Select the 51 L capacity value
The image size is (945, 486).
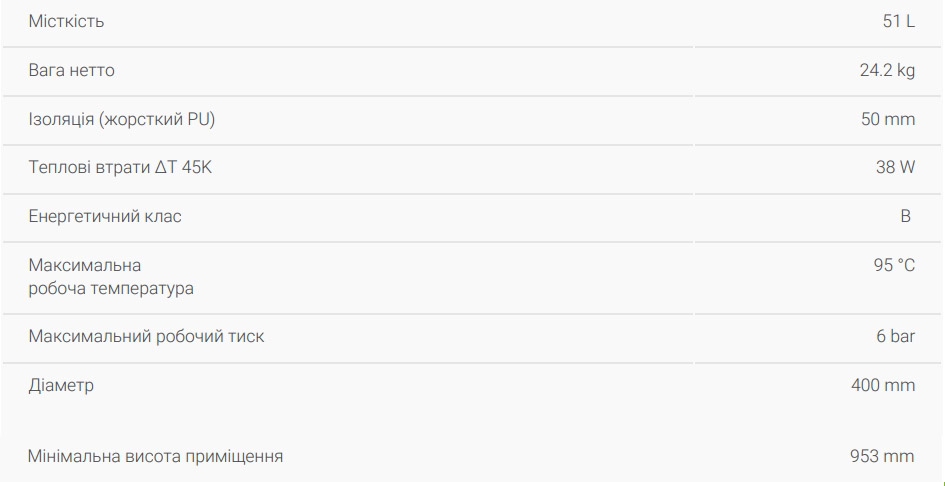[898, 22]
